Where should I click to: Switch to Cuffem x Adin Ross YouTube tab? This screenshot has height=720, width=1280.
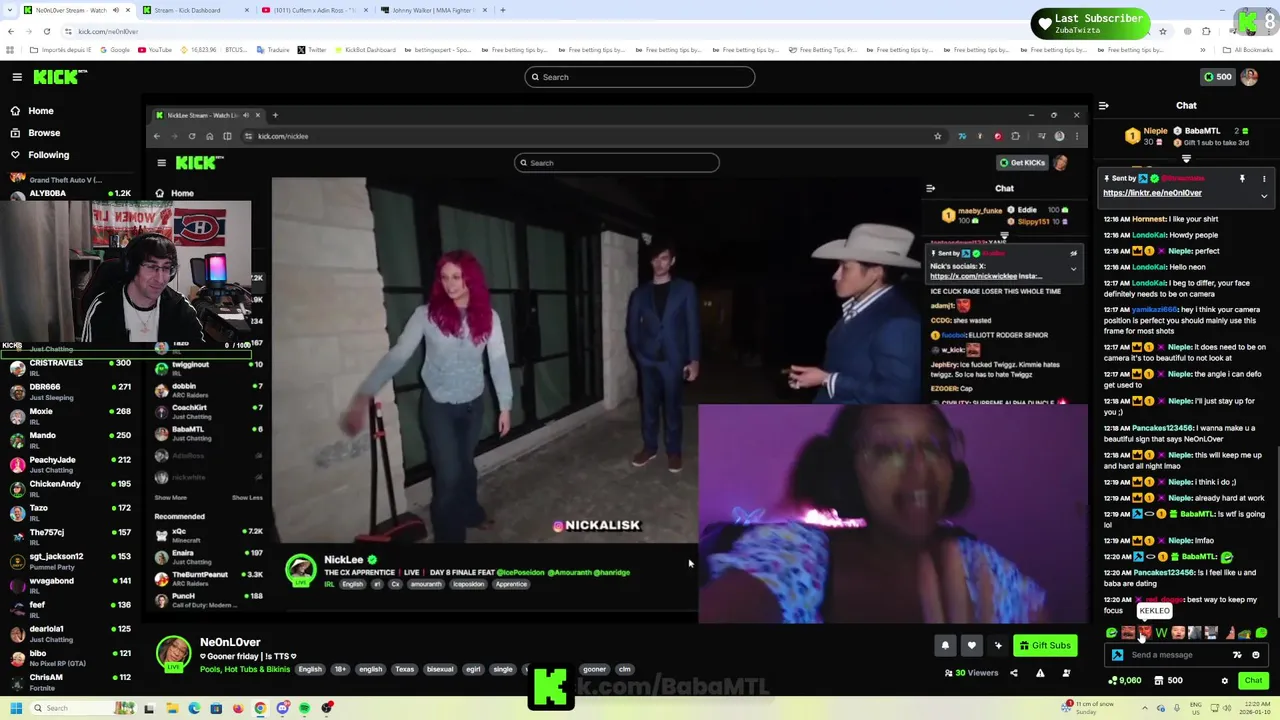(312, 10)
